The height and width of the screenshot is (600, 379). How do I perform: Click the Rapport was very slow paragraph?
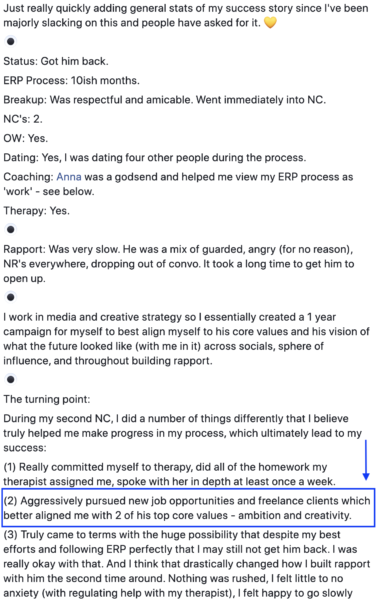[179, 264]
